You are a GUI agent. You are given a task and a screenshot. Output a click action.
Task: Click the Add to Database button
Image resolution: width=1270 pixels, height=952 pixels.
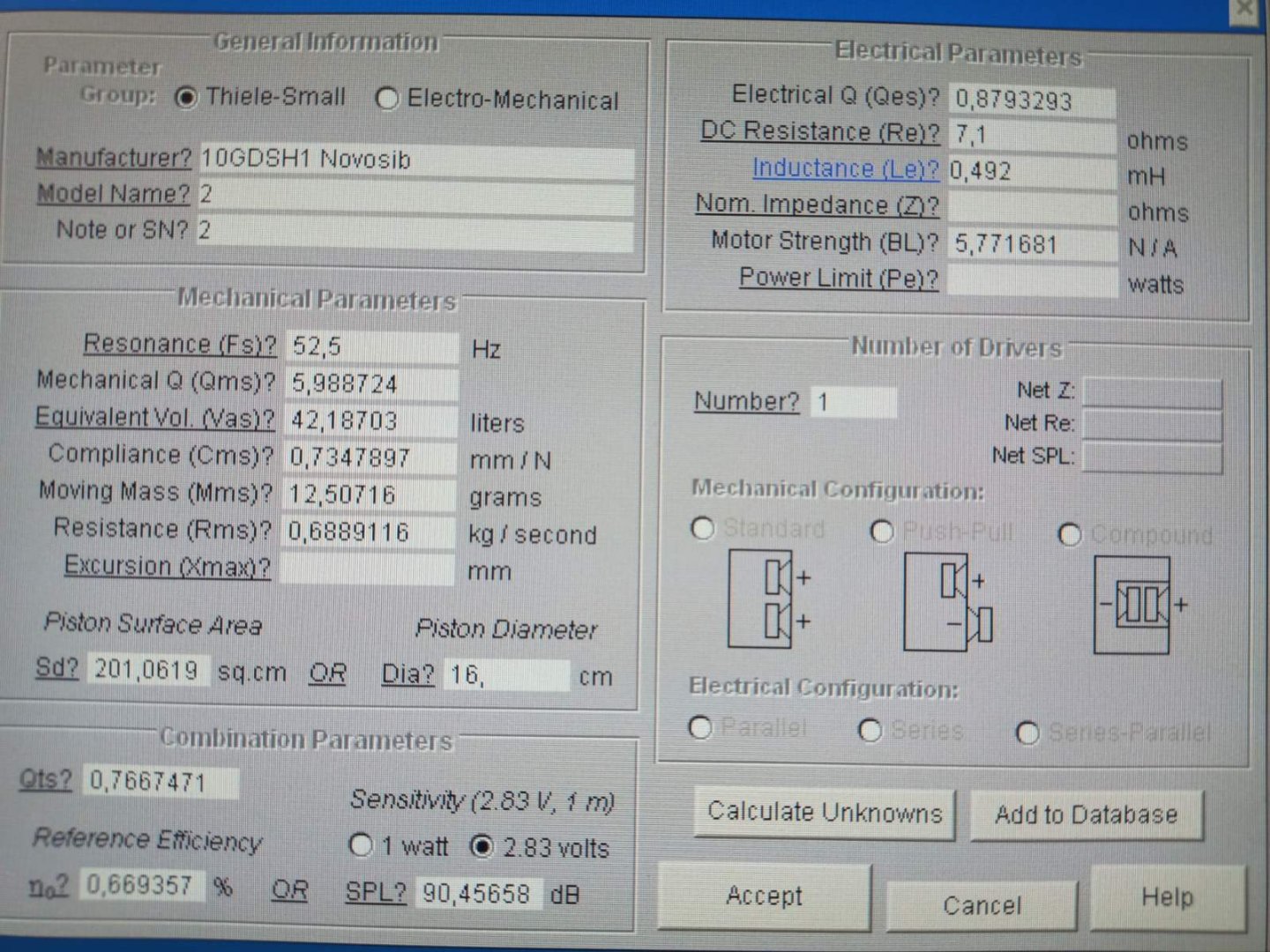pyautogui.click(x=1086, y=814)
